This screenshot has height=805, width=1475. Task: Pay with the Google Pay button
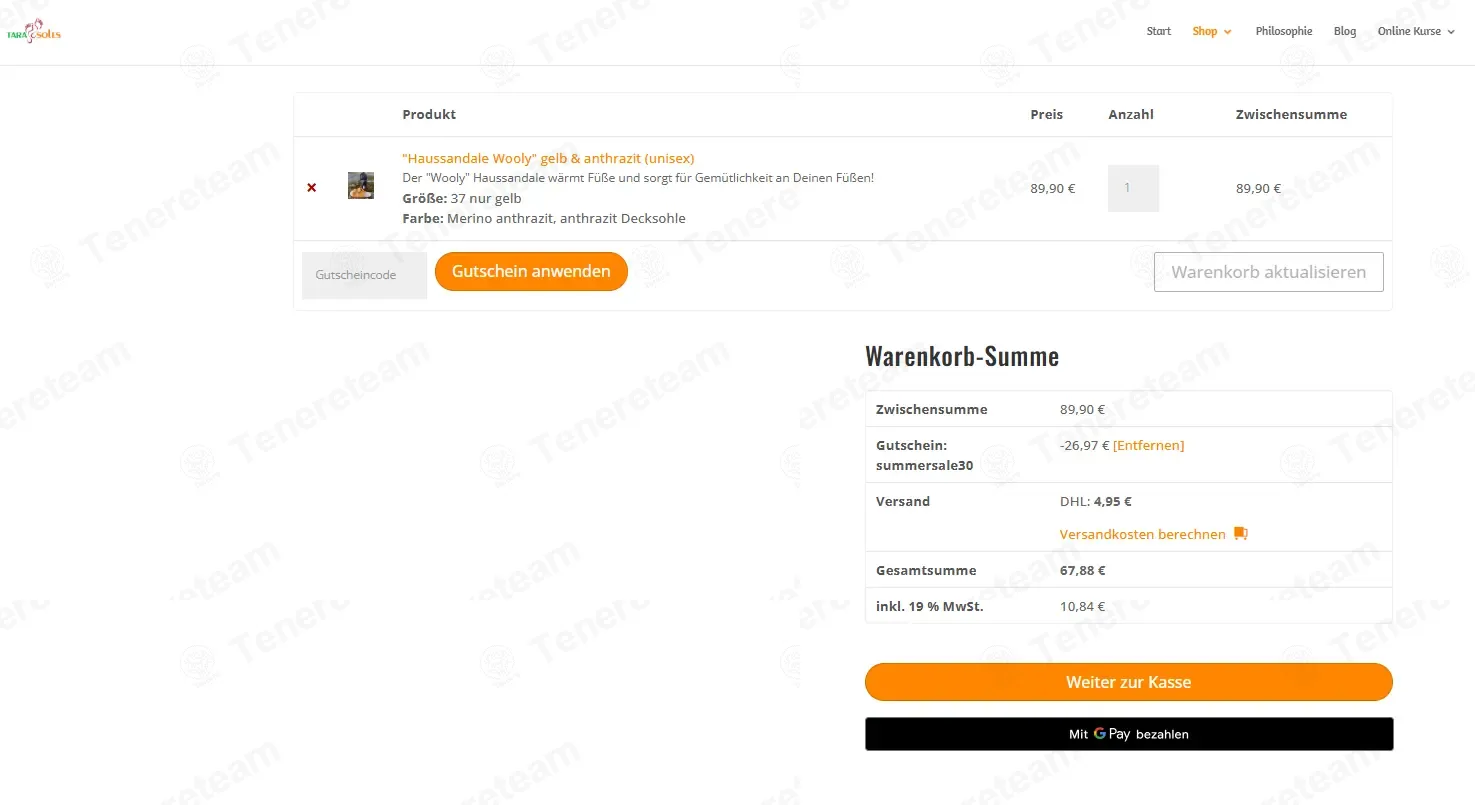click(x=1128, y=734)
